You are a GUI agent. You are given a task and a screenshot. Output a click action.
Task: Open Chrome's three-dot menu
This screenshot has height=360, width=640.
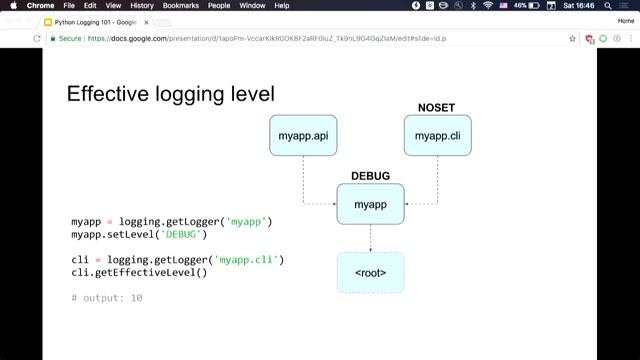[x=631, y=38]
